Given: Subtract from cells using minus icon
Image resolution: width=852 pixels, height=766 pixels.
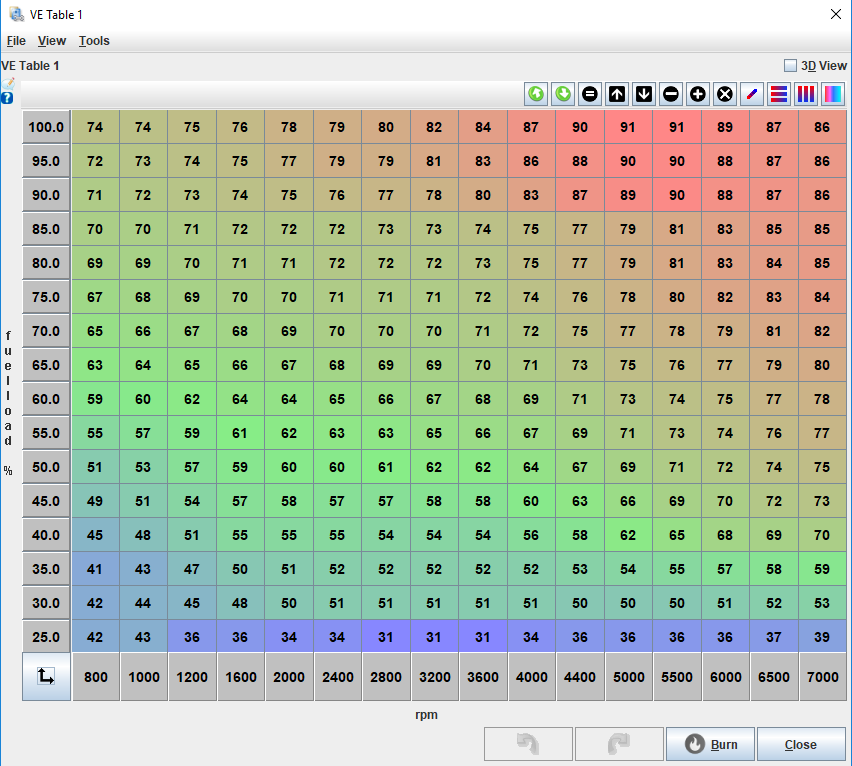Looking at the screenshot, I should coord(670,93).
